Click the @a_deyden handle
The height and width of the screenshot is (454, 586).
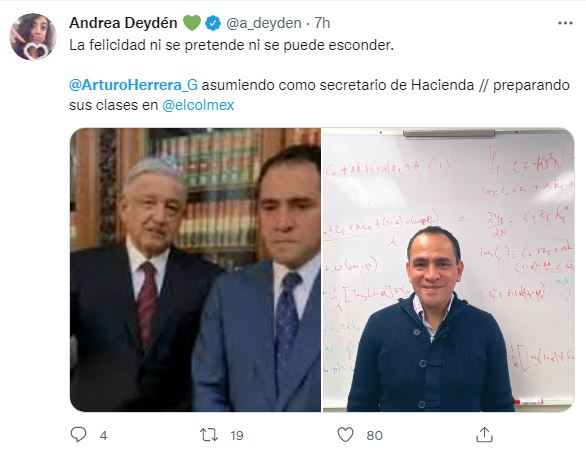(264, 23)
